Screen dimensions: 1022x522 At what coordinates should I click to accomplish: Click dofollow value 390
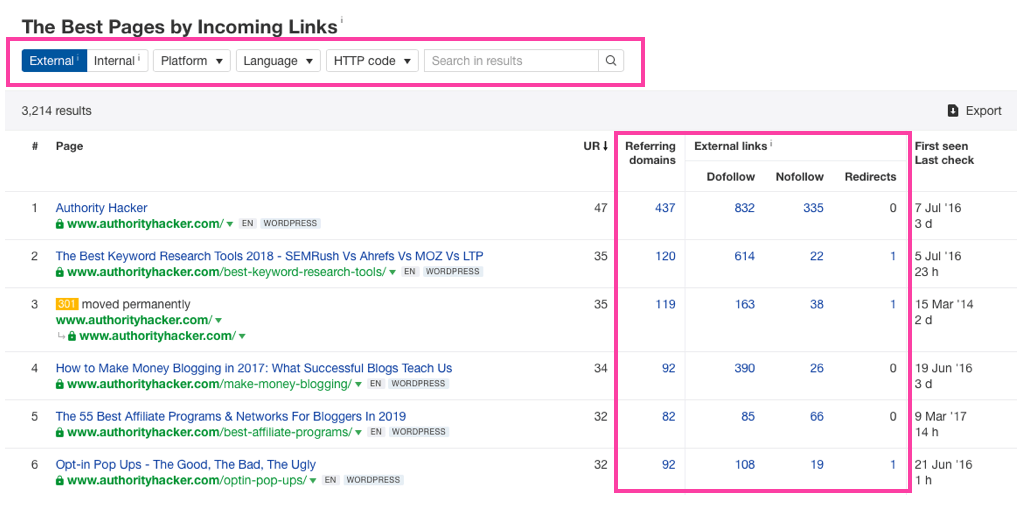point(744,368)
